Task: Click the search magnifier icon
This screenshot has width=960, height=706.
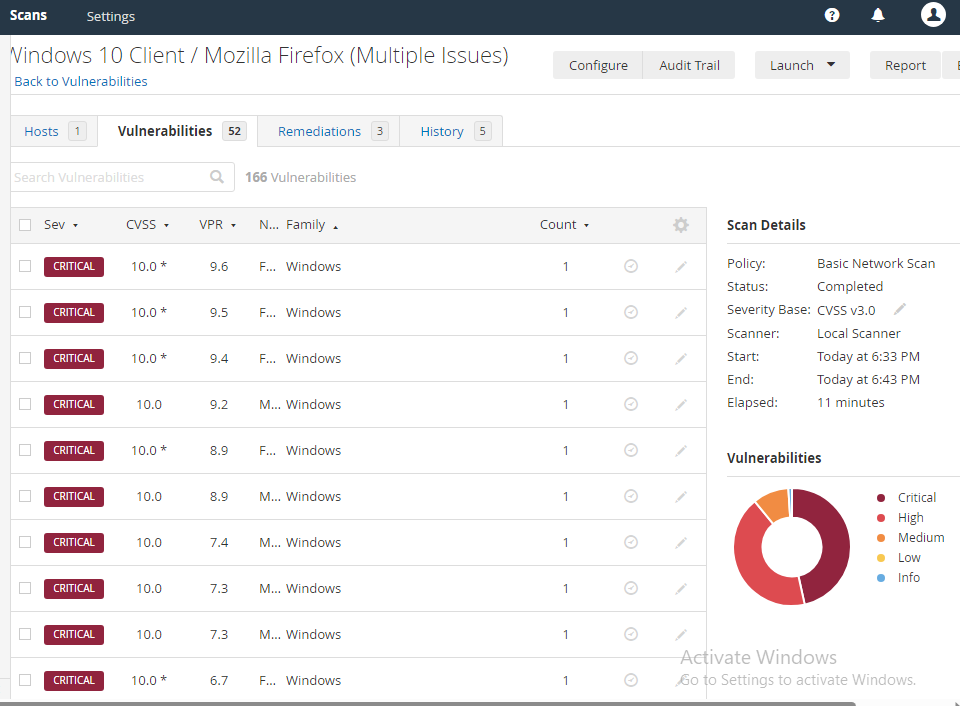Action: click(x=217, y=177)
